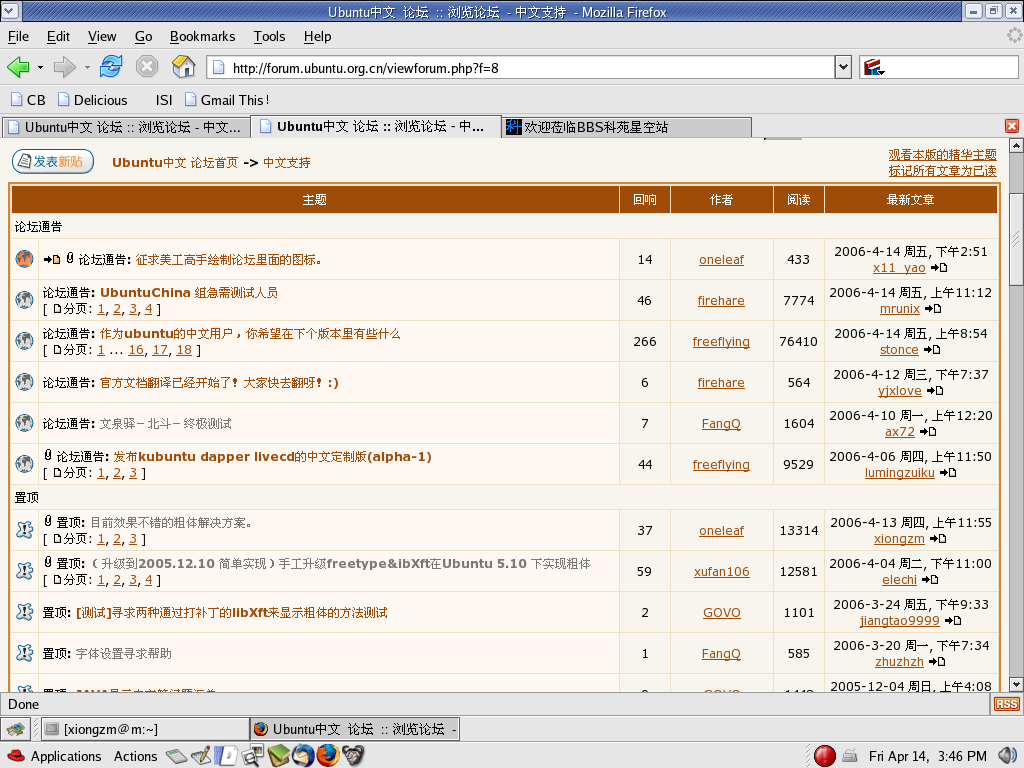This screenshot has height=768, width=1024.
Task: Launch Firefox from the bottom panel launcher
Action: pos(328,756)
